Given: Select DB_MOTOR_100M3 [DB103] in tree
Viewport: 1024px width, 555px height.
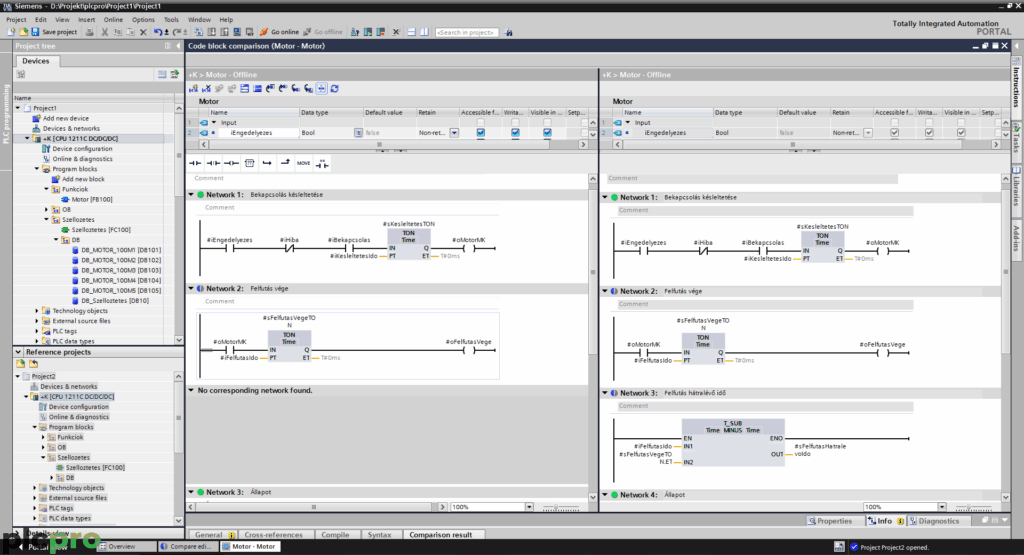Looking at the screenshot, I should tap(121, 270).
